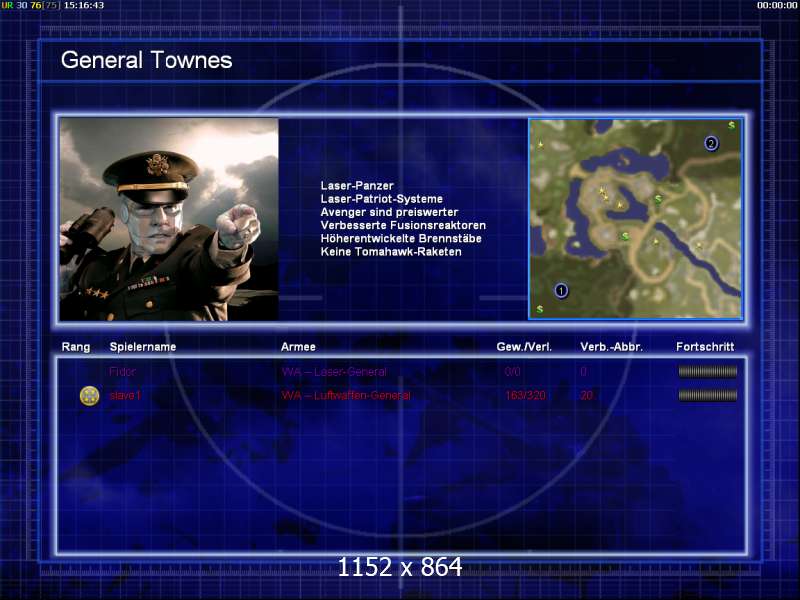Click the General Townes title
This screenshot has width=800, height=600.
[x=146, y=60]
